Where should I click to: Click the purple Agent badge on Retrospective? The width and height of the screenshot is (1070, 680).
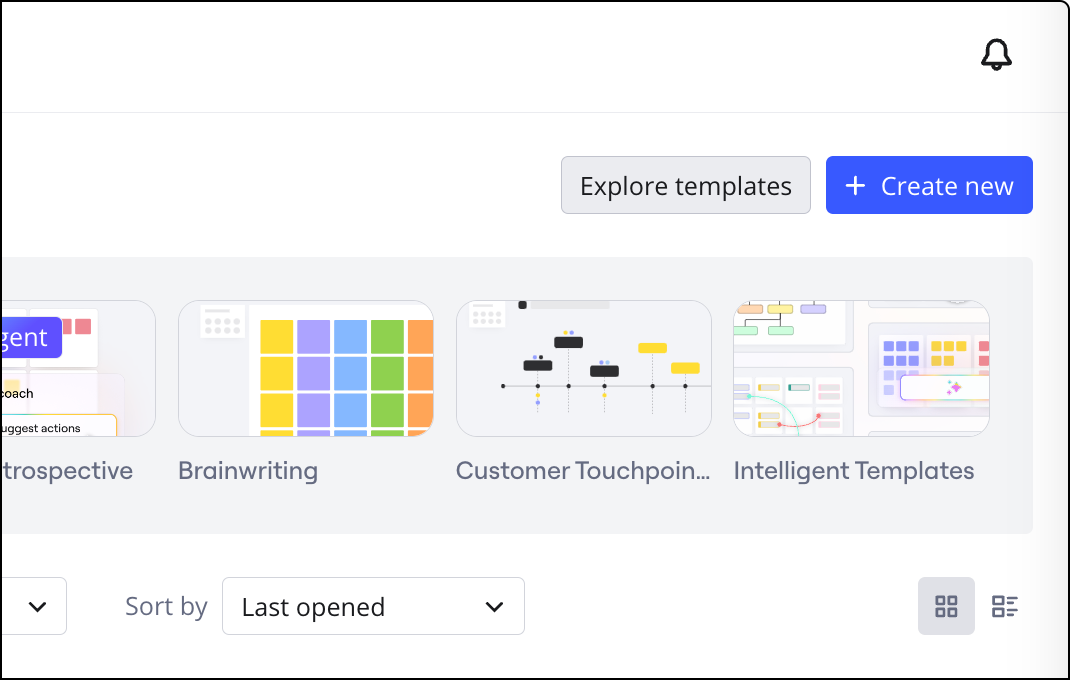pyautogui.click(x=30, y=337)
